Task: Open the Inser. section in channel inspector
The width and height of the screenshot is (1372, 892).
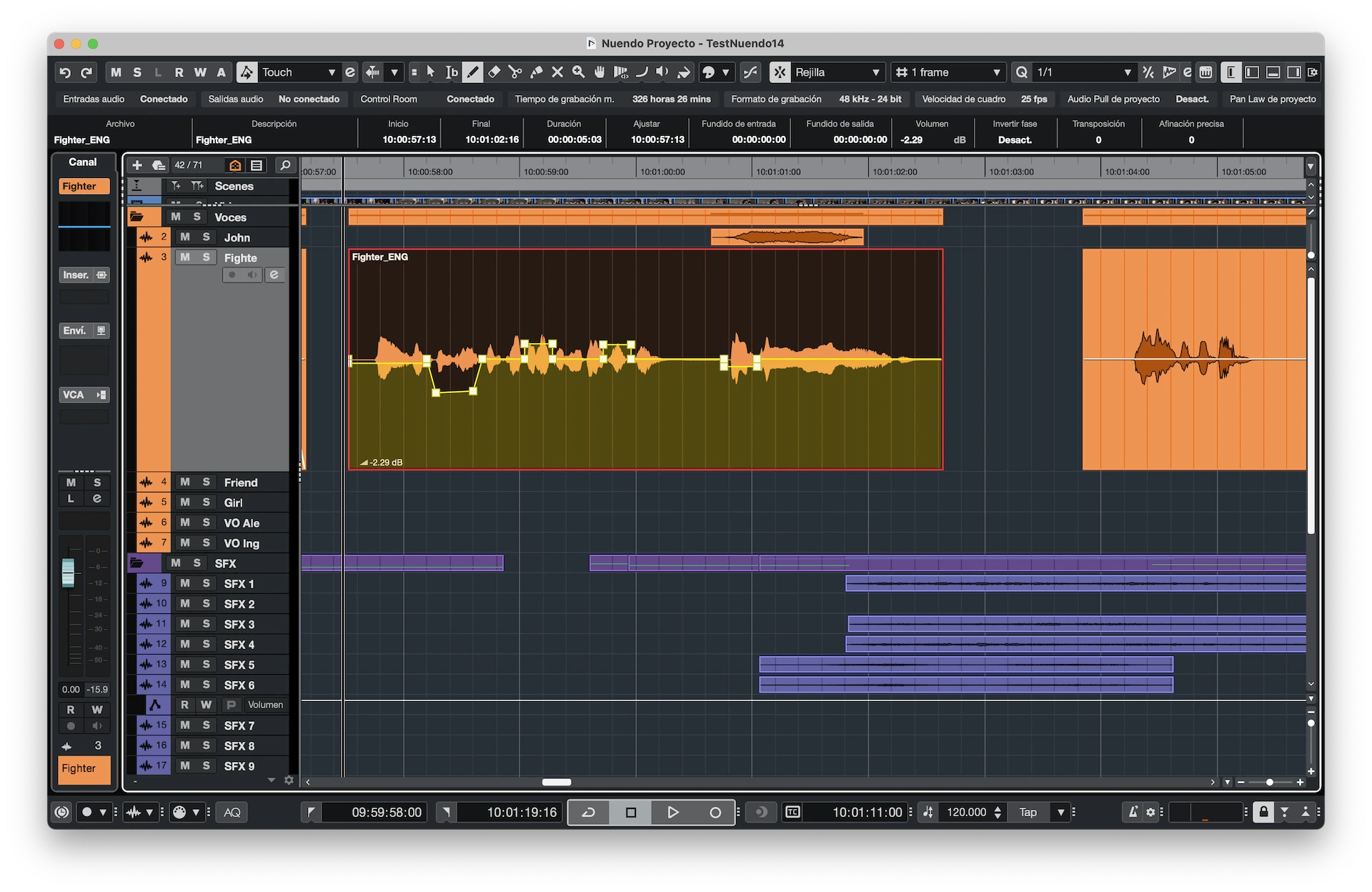Action: (x=76, y=275)
